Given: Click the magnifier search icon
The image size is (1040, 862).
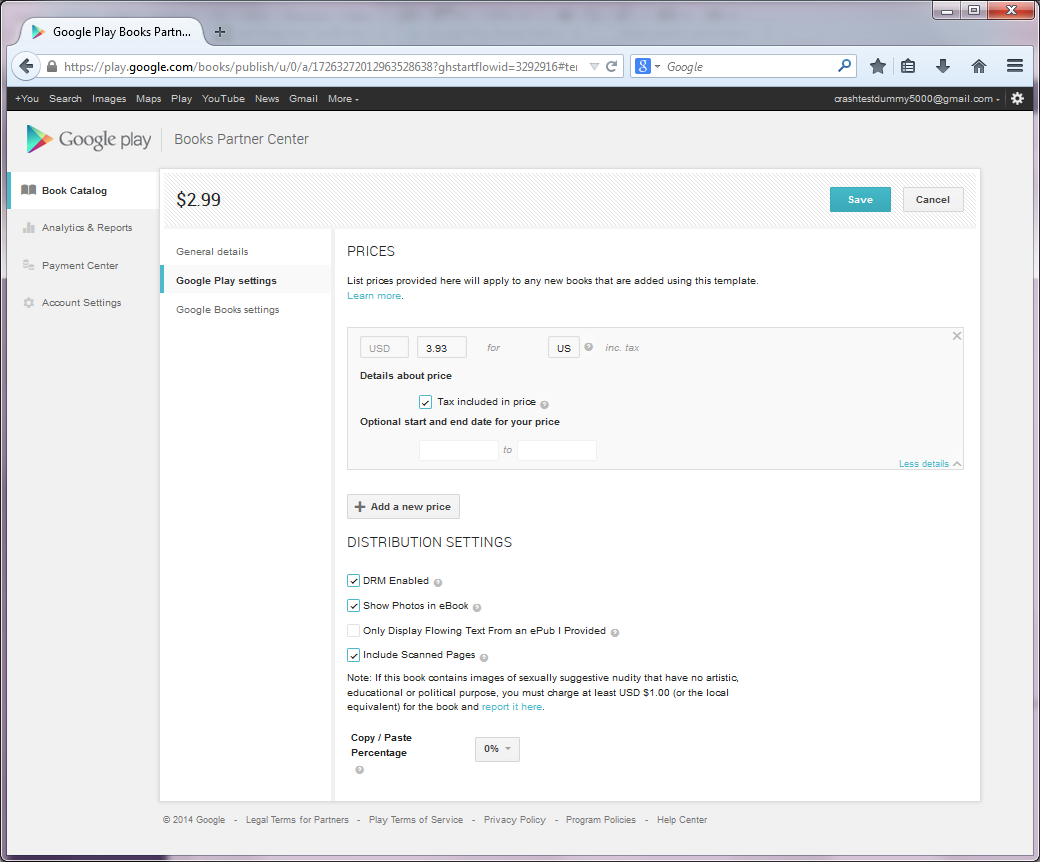Looking at the screenshot, I should coord(844,66).
